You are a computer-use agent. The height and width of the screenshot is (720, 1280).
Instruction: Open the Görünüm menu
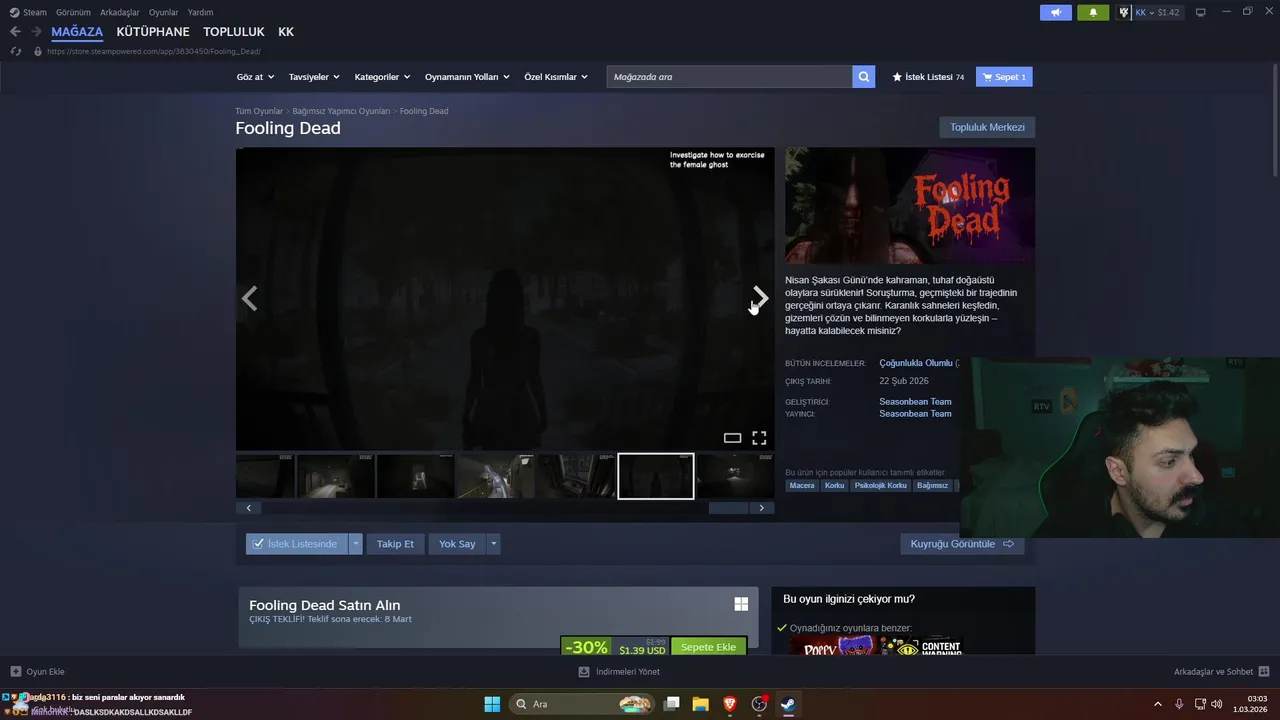(x=73, y=12)
